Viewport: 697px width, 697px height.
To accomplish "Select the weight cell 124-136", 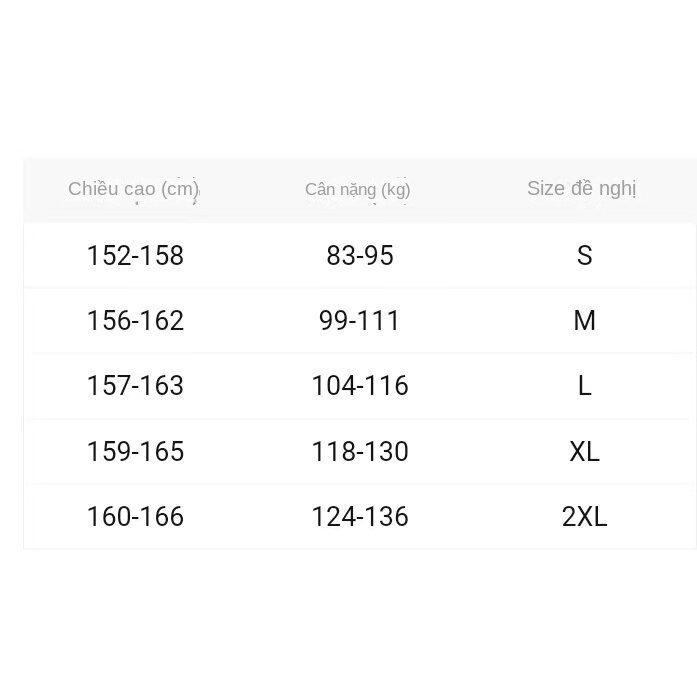I will (x=360, y=517).
